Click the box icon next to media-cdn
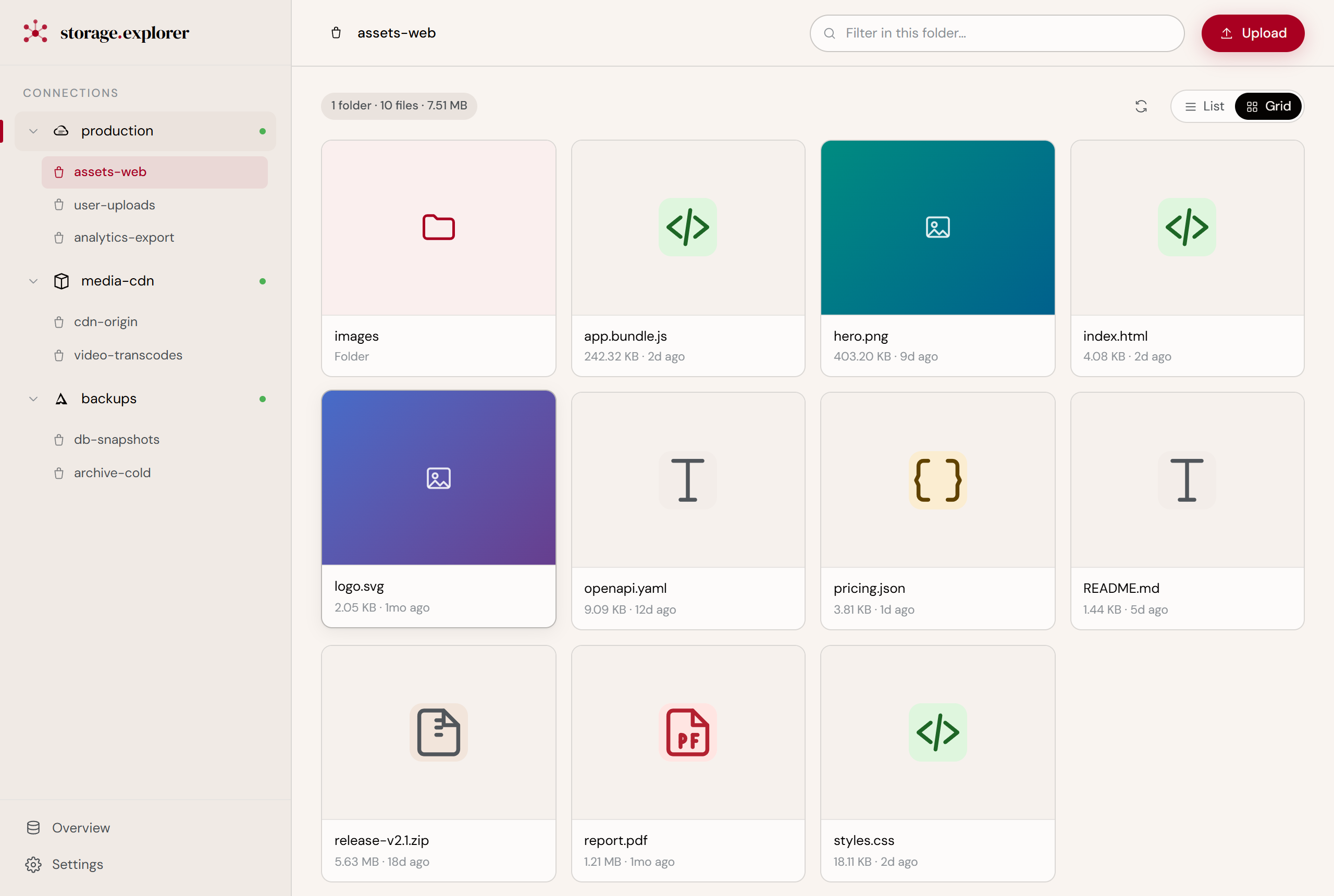The width and height of the screenshot is (1334, 896). 61,281
